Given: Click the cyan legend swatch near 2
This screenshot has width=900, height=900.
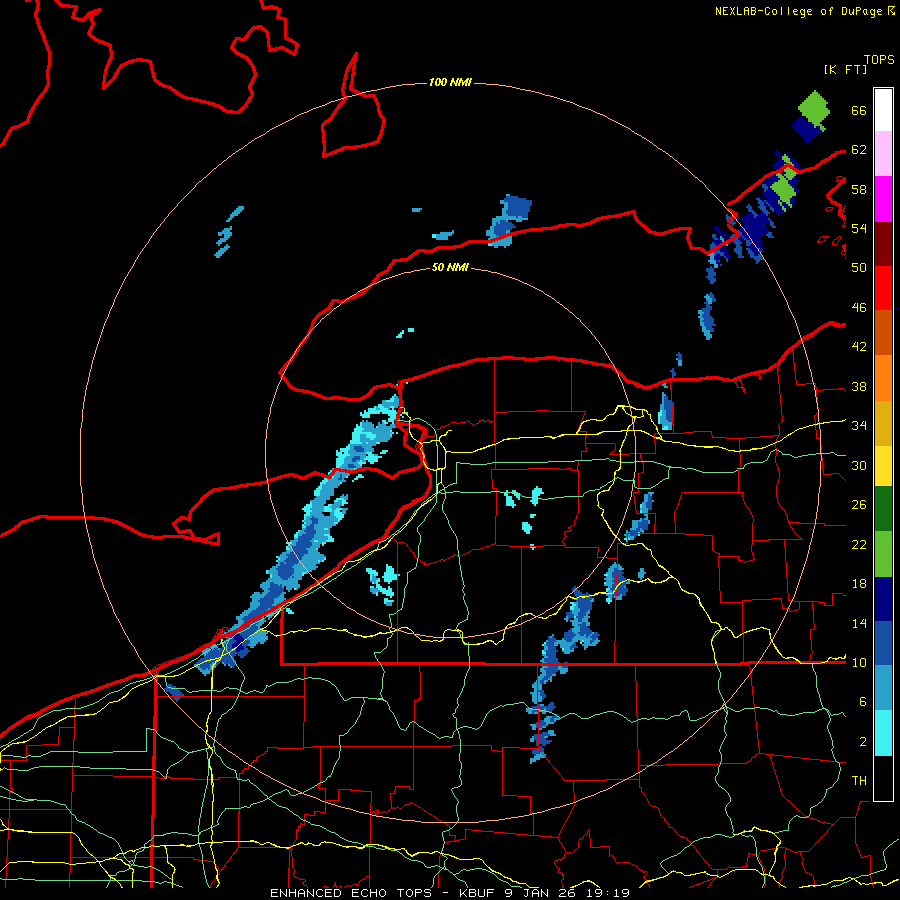Looking at the screenshot, I should [x=883, y=732].
